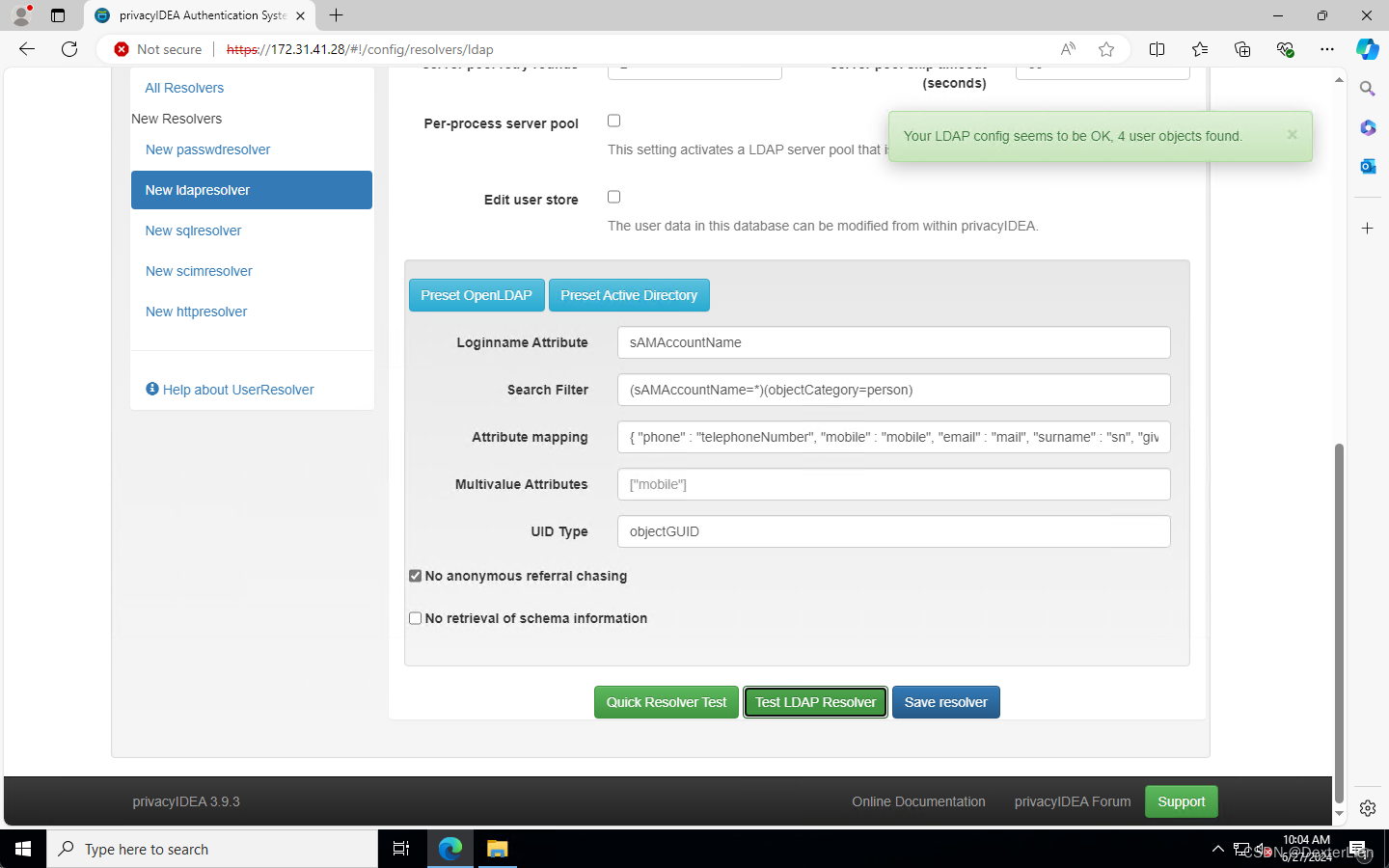Open Browser essentials heart icon
Image resolution: width=1389 pixels, height=868 pixels.
[x=1284, y=49]
